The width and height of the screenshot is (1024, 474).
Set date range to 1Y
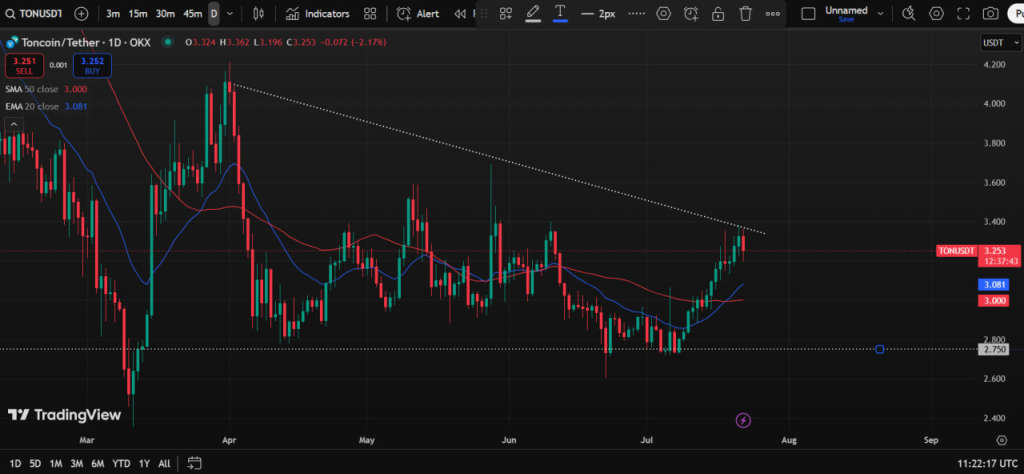tap(144, 464)
